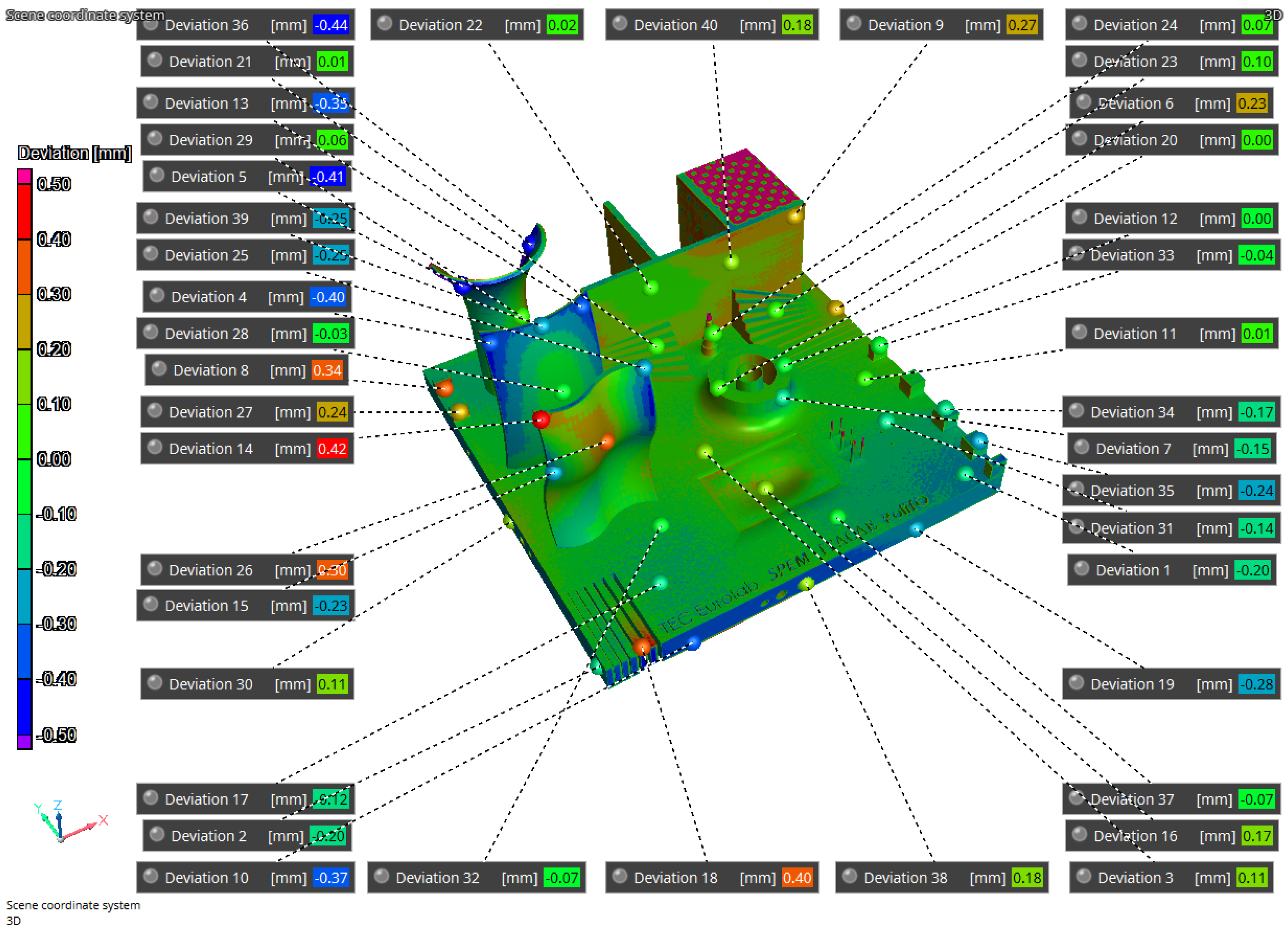Select the Deviation 27 annotation label

pyautogui.click(x=211, y=412)
